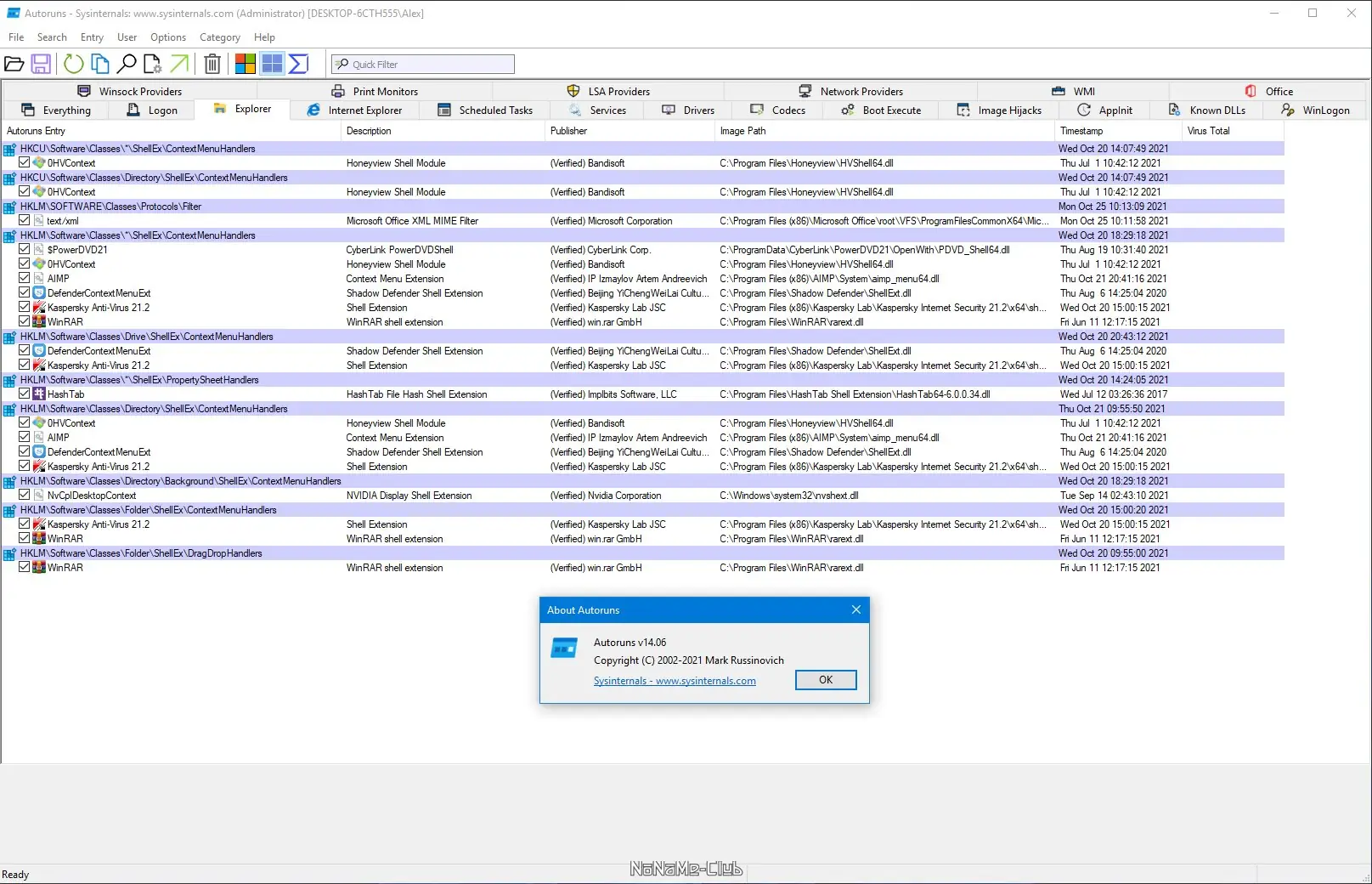The height and width of the screenshot is (884, 1372).
Task: Sort by the Virus Total column header
Action: 1233,131
